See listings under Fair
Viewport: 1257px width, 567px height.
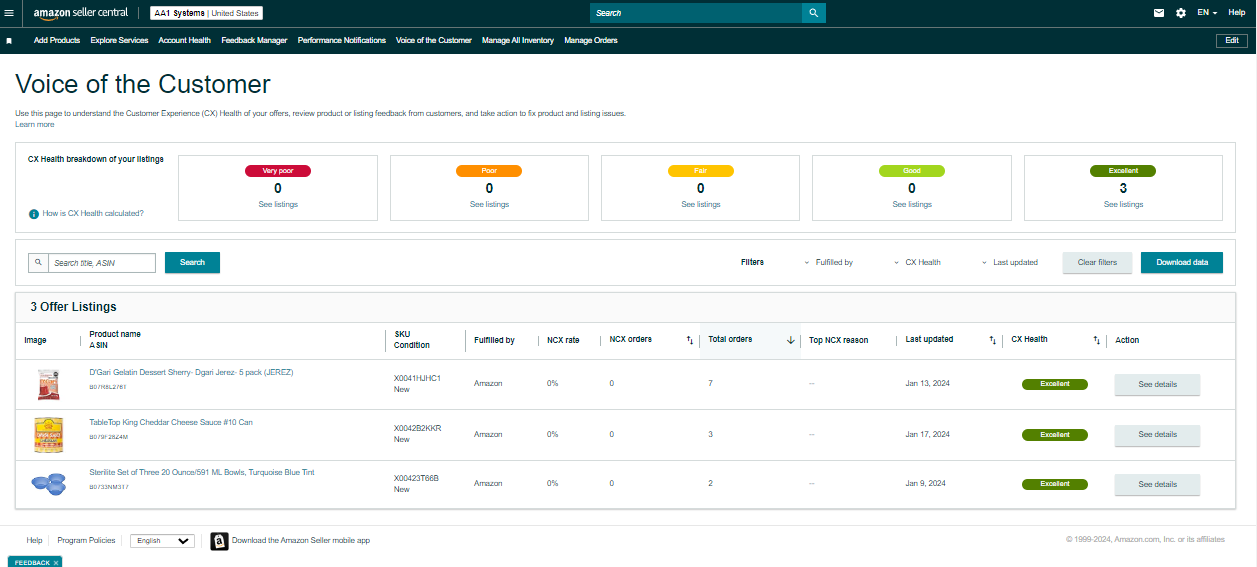tap(700, 205)
